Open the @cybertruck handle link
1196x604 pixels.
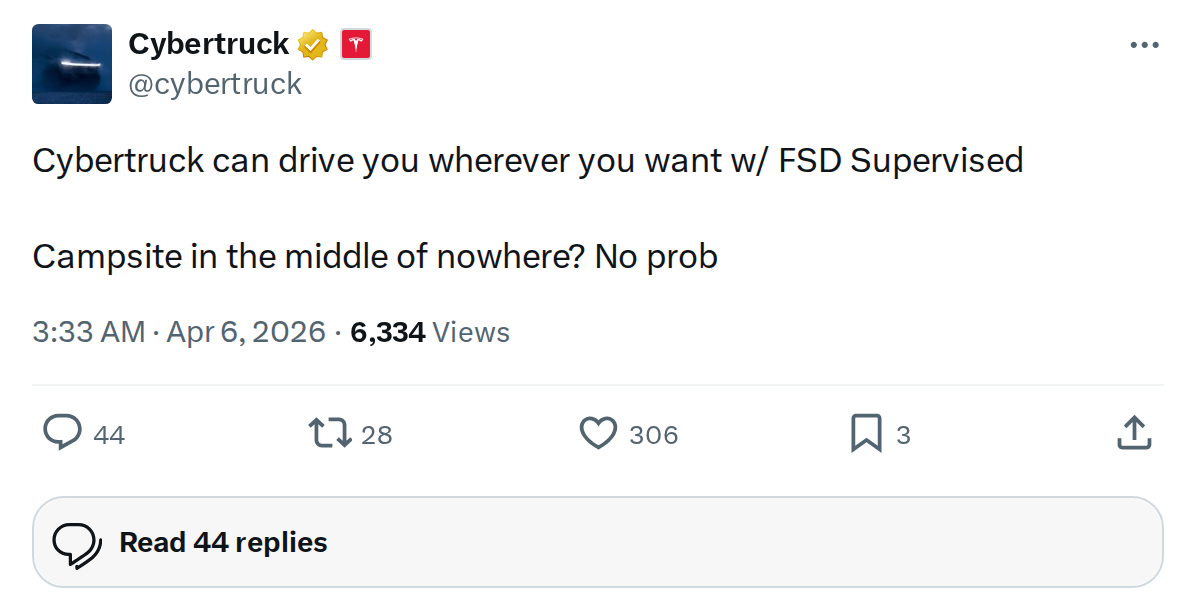pyautogui.click(x=215, y=84)
